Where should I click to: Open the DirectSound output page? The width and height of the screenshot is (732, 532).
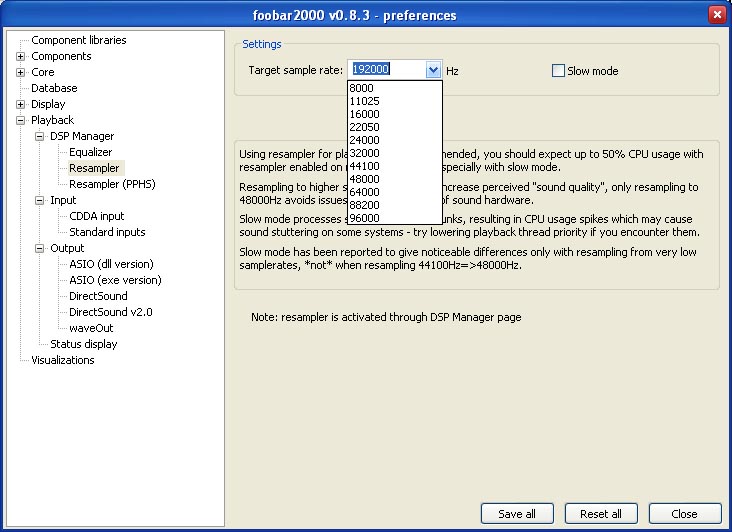tap(98, 296)
